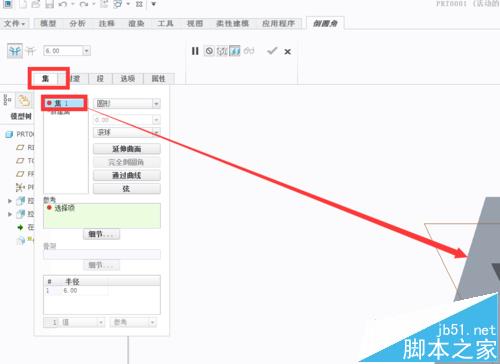500x364 pixels.
Task: Switch to the 模型 ribbon tab
Action: coord(48,23)
